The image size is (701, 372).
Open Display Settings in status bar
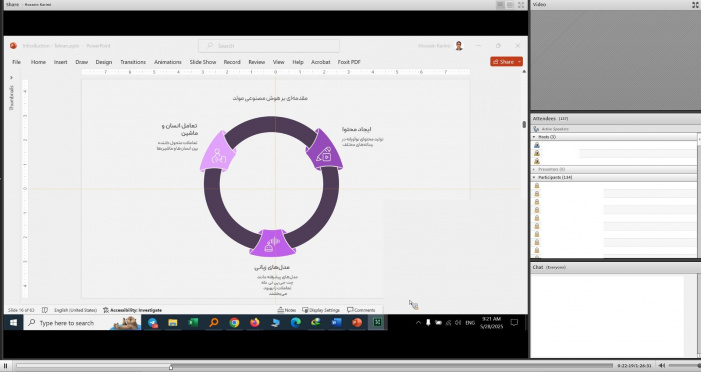(321, 310)
